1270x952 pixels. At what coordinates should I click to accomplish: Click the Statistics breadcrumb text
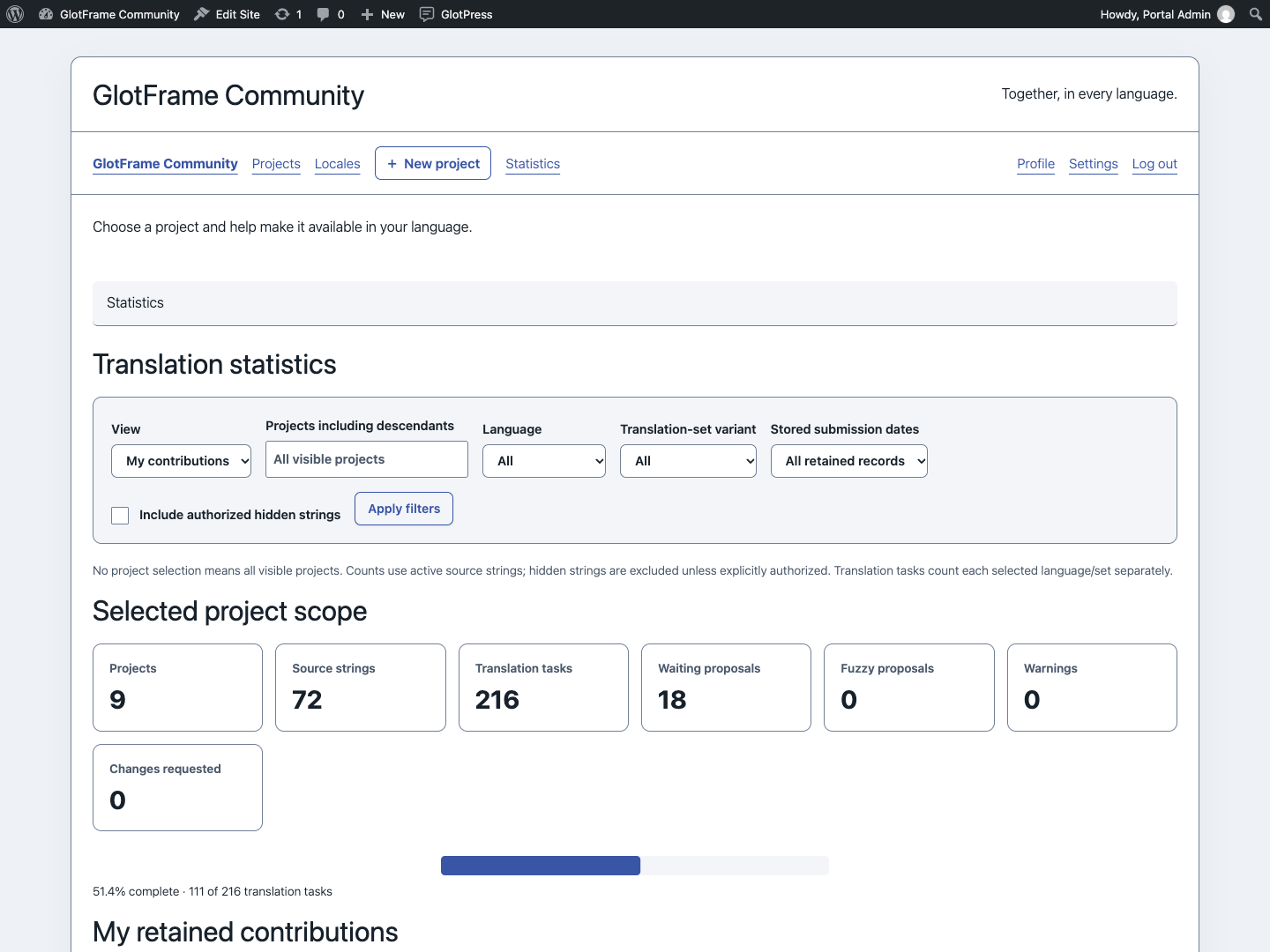point(135,302)
